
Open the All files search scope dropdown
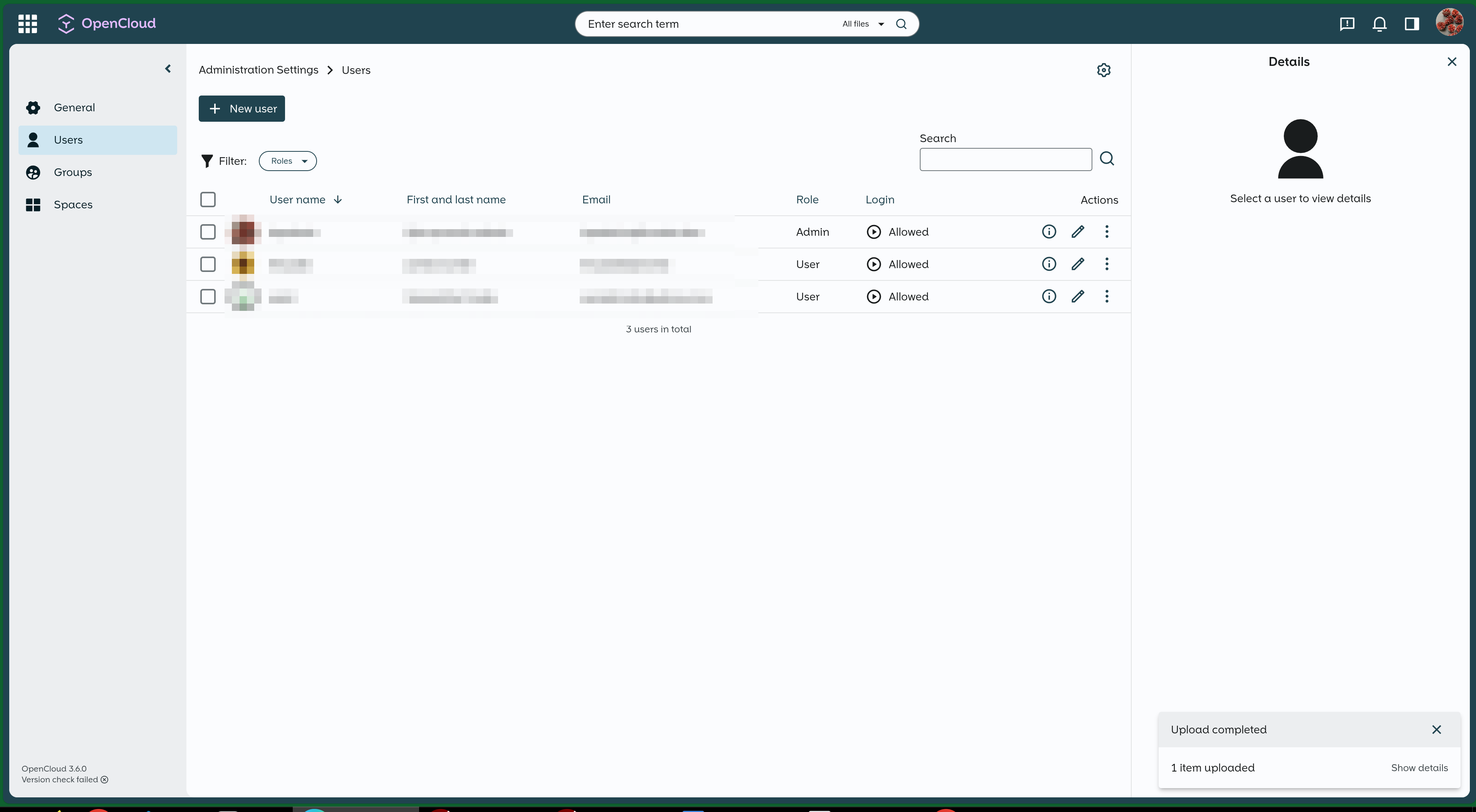tap(863, 24)
